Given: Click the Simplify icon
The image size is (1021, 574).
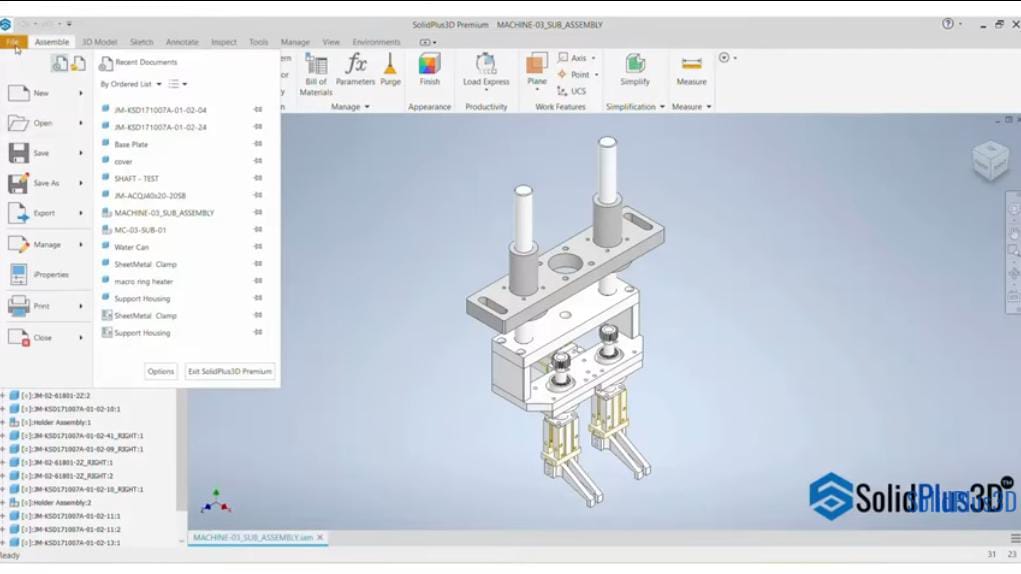Looking at the screenshot, I should 634,70.
